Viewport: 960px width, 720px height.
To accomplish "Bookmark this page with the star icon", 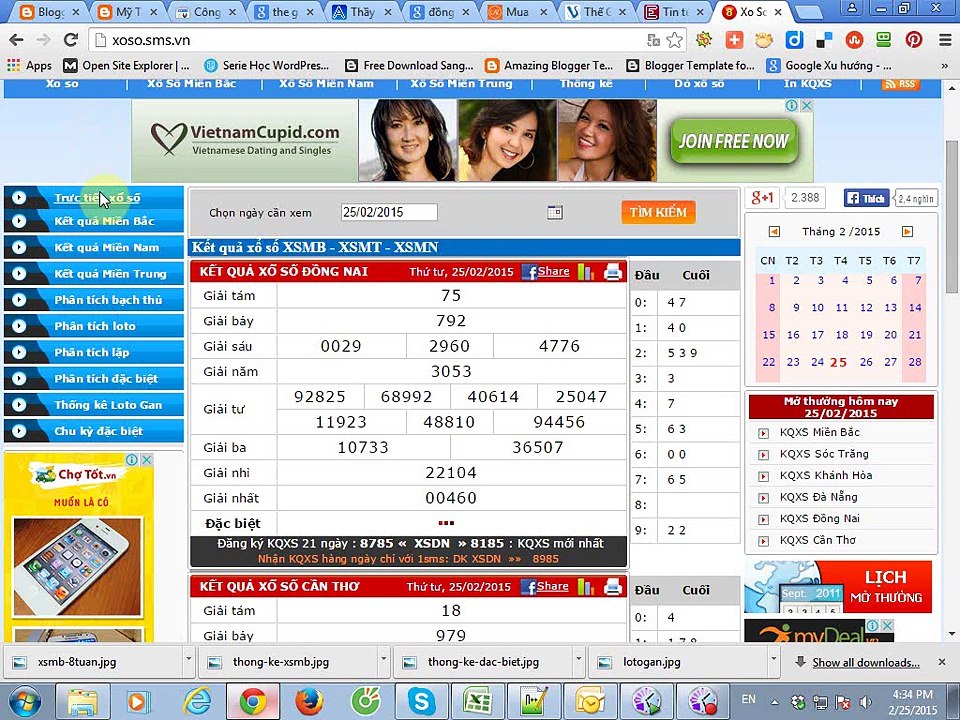I will [674, 40].
